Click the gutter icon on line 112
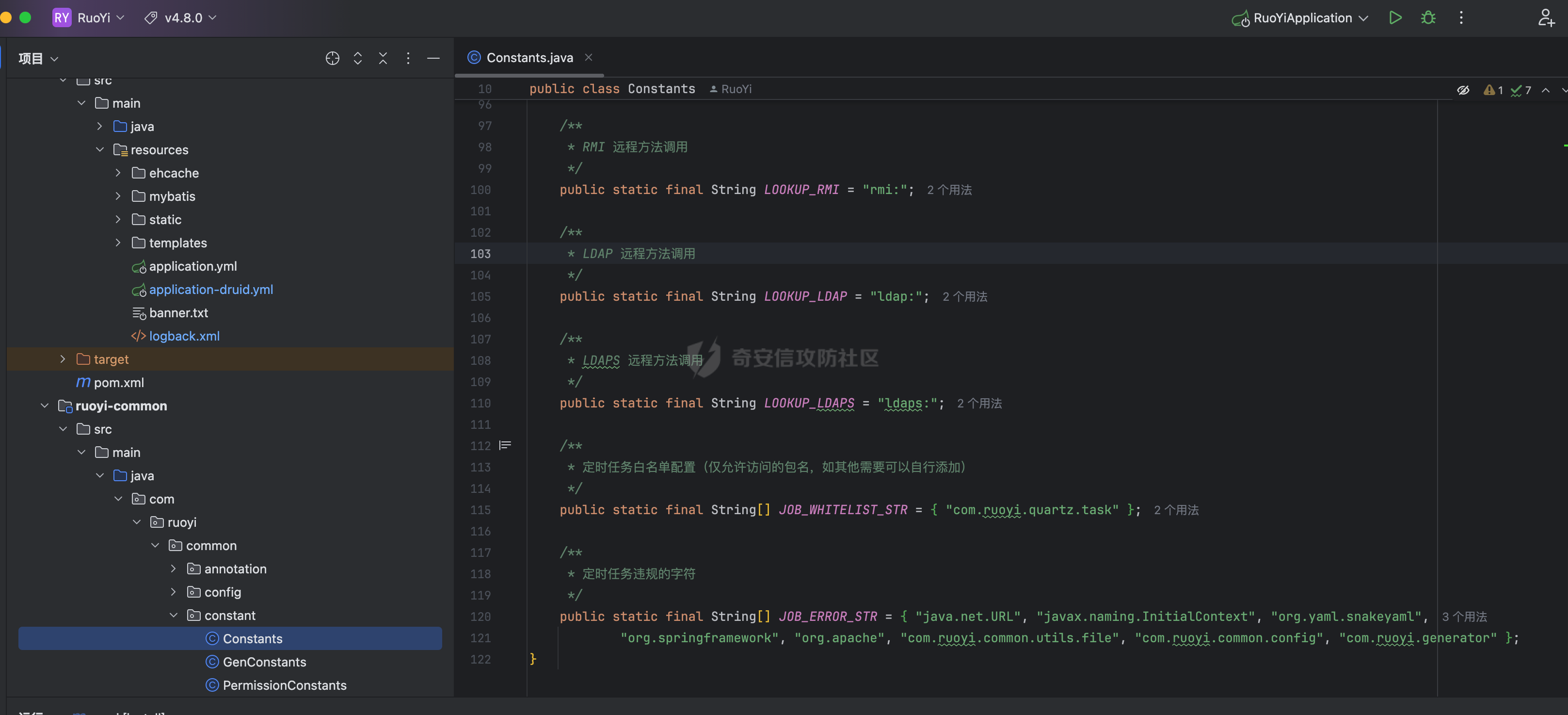This screenshot has width=1568, height=715. click(505, 446)
